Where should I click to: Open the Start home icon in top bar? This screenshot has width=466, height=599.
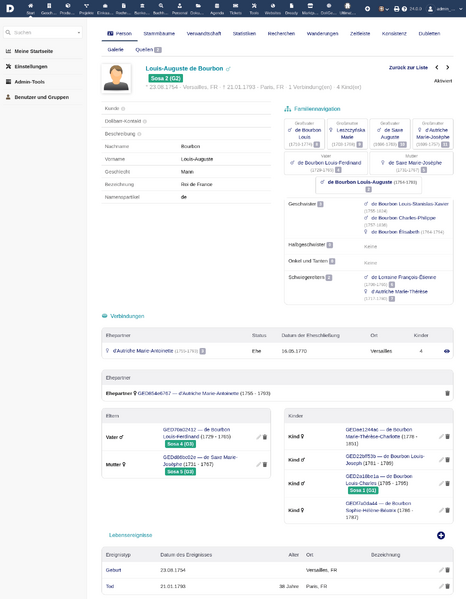[31, 8]
